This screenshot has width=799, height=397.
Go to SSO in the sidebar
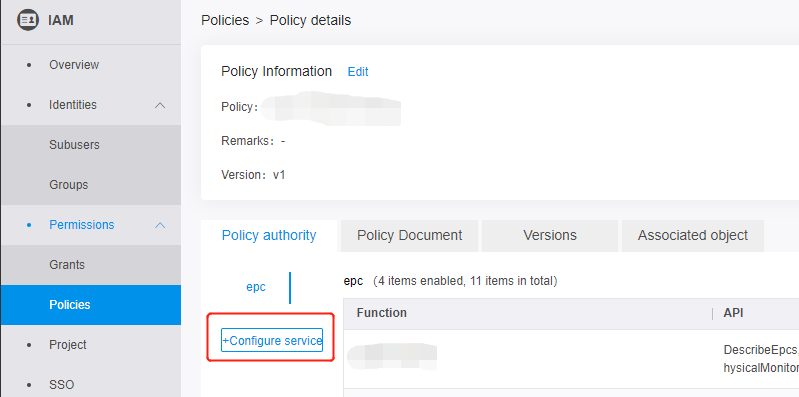point(62,385)
